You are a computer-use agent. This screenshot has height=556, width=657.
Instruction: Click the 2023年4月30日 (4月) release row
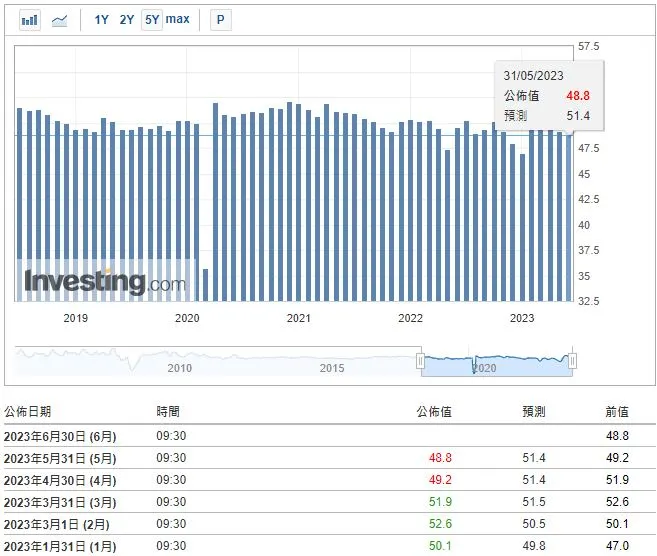(60, 480)
